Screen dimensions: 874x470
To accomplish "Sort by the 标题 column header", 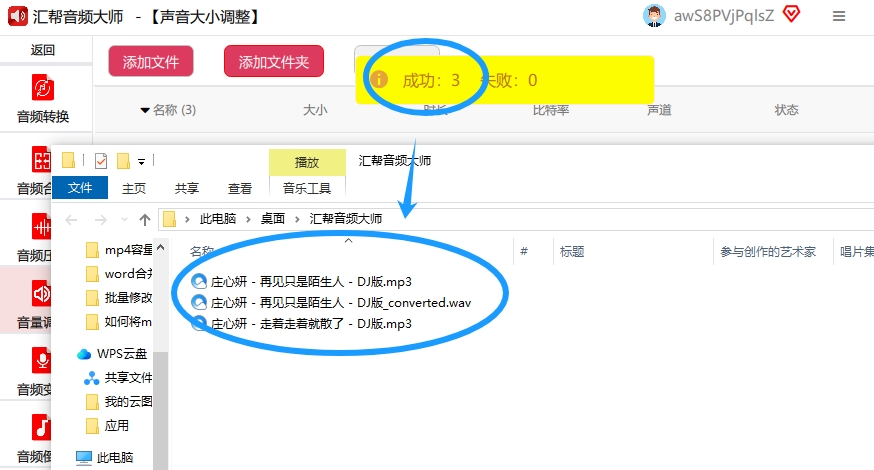I will click(x=572, y=251).
